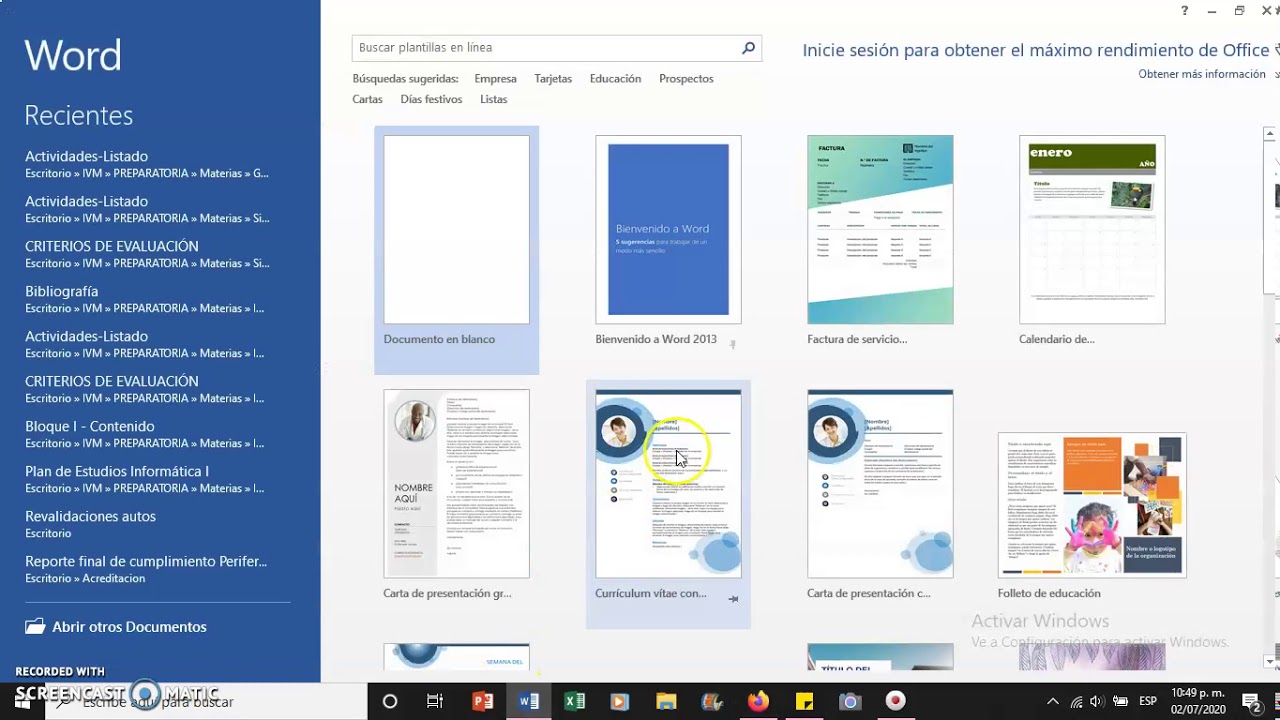
Task: Click the folder icon beside Abrir otros Documentos
Action: (x=35, y=627)
